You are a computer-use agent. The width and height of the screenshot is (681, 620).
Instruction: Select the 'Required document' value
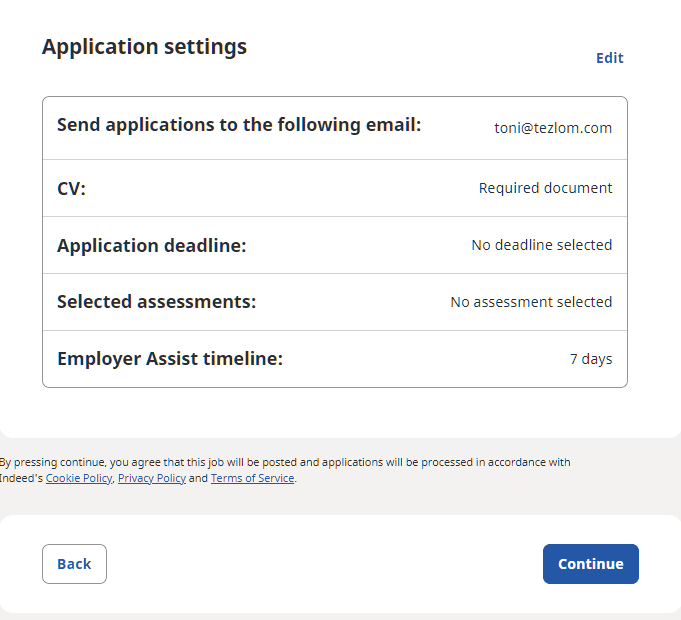[545, 188]
